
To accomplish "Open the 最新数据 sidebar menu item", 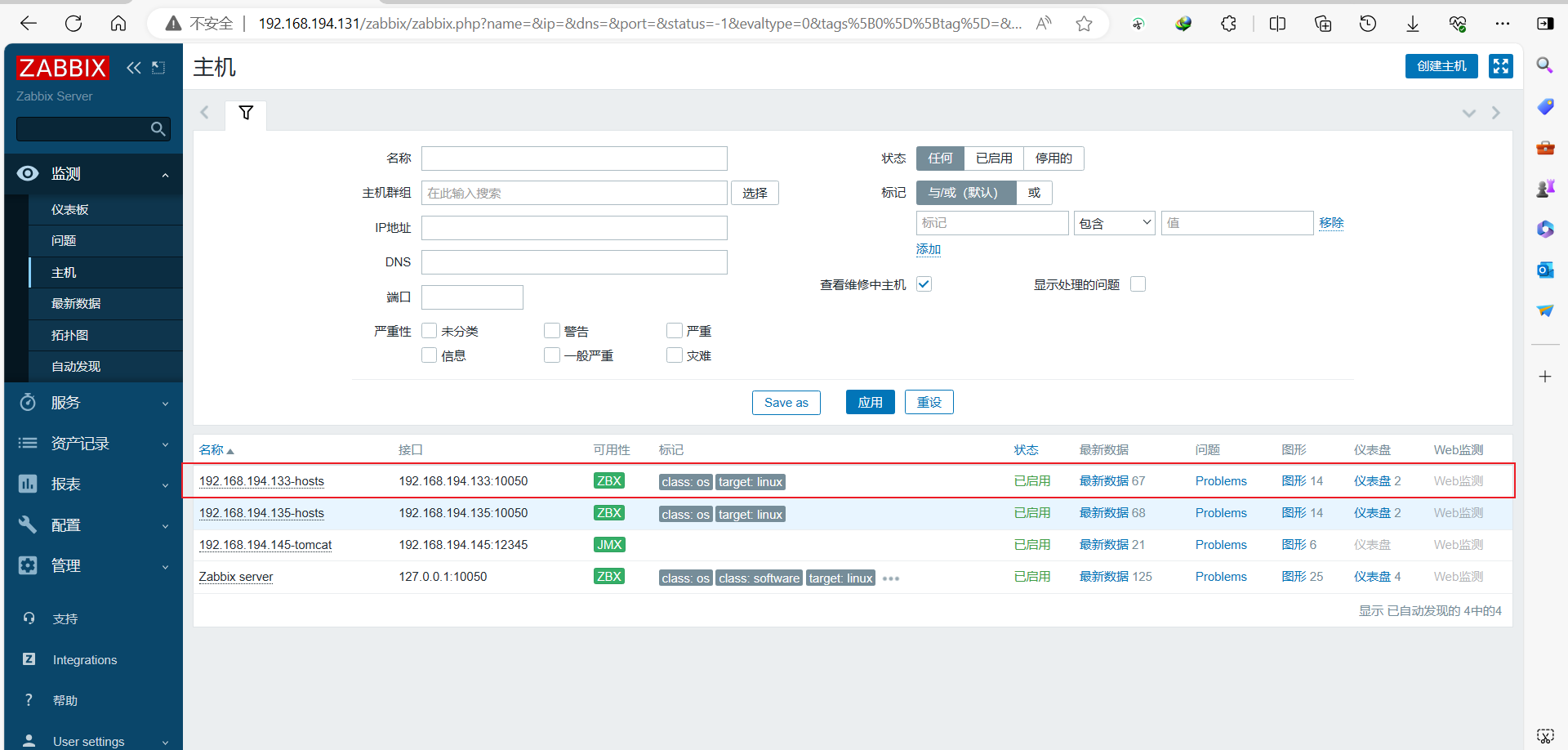I will pos(105,304).
